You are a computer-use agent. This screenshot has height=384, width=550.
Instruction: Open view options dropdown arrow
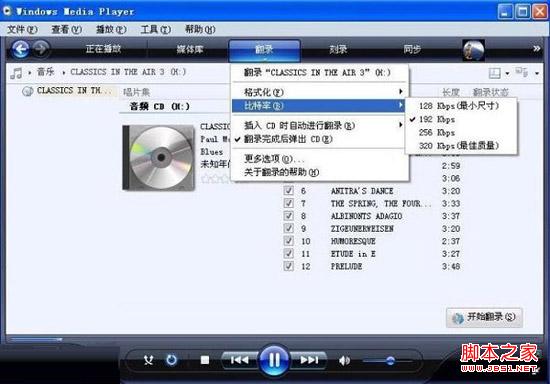[x=537, y=74]
